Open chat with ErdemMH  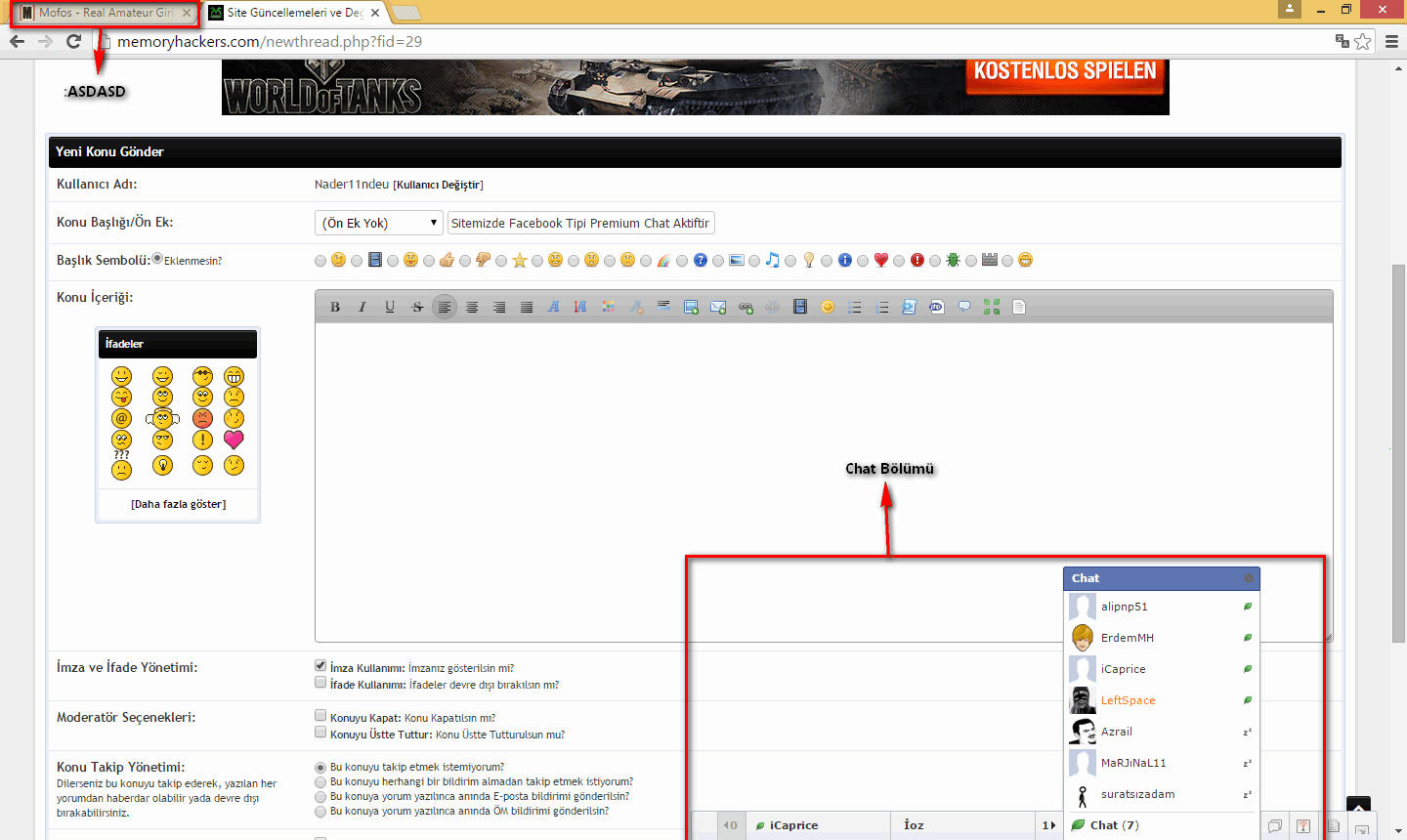coord(1161,638)
